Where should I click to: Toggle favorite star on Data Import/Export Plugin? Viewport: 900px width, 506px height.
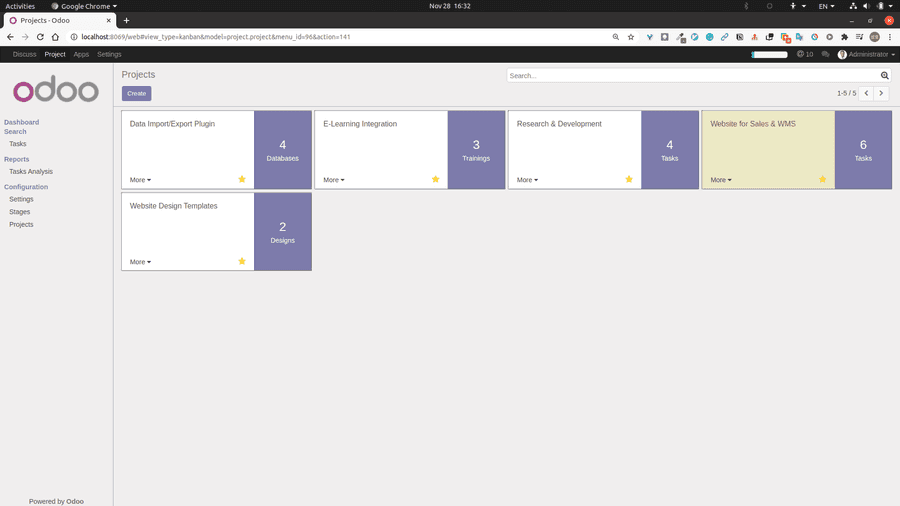pyautogui.click(x=242, y=179)
